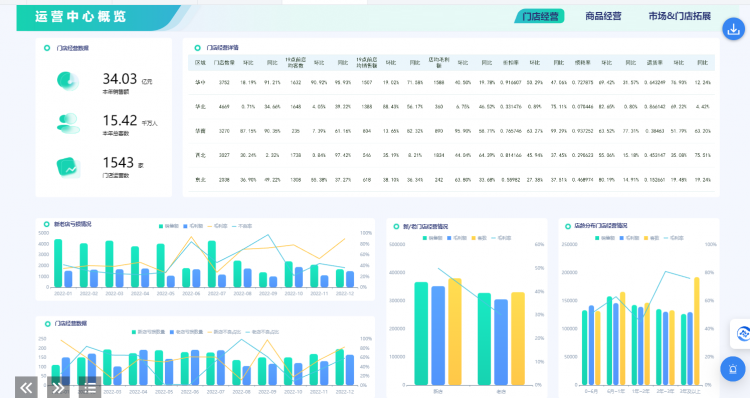Click the blue download button

[x=733, y=29]
